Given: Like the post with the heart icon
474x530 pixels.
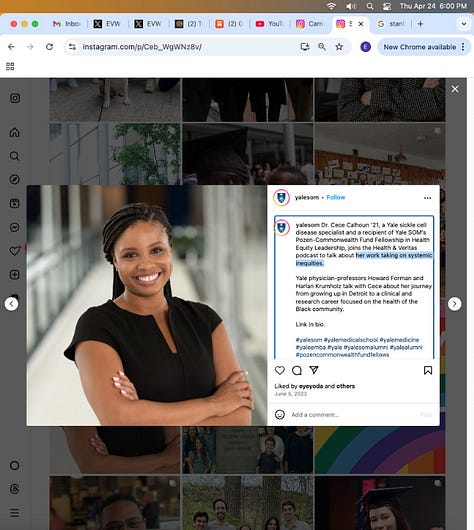Looking at the screenshot, I should pos(280,370).
